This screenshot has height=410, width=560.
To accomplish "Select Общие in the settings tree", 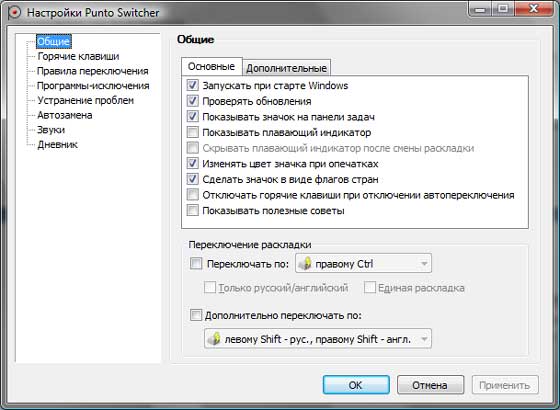I will [x=54, y=41].
